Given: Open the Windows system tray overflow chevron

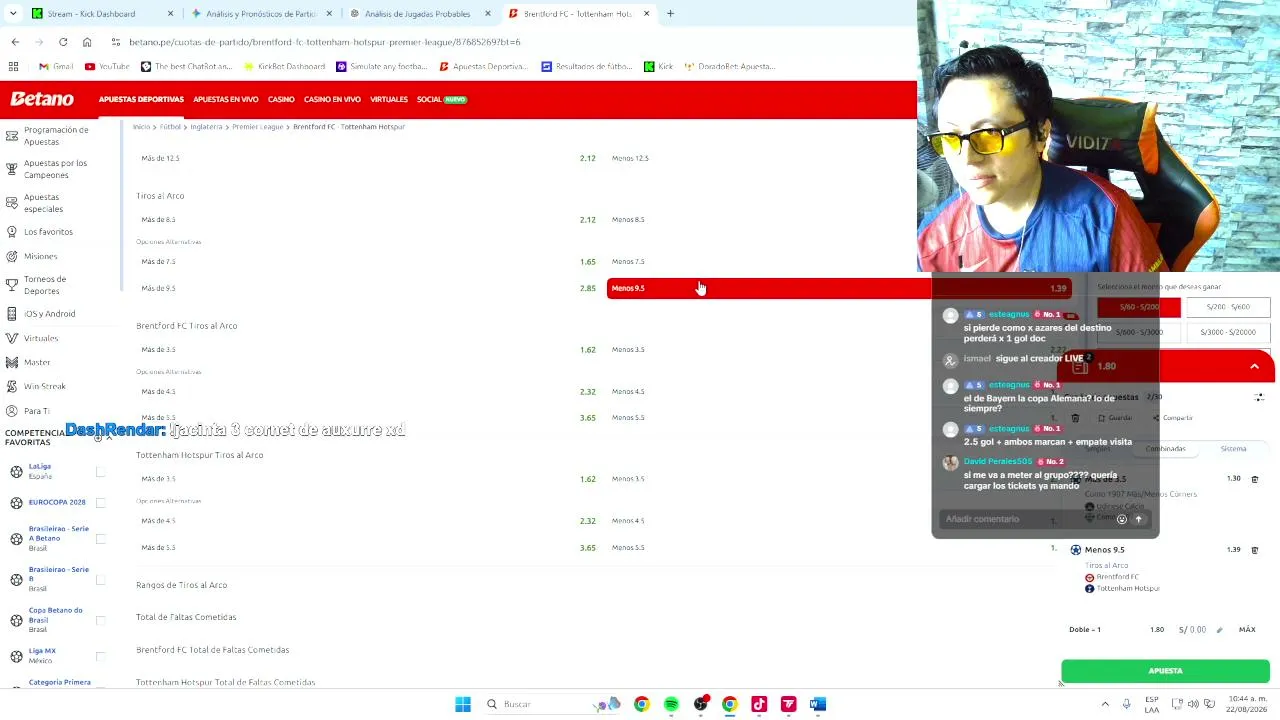Looking at the screenshot, I should click(1105, 704).
